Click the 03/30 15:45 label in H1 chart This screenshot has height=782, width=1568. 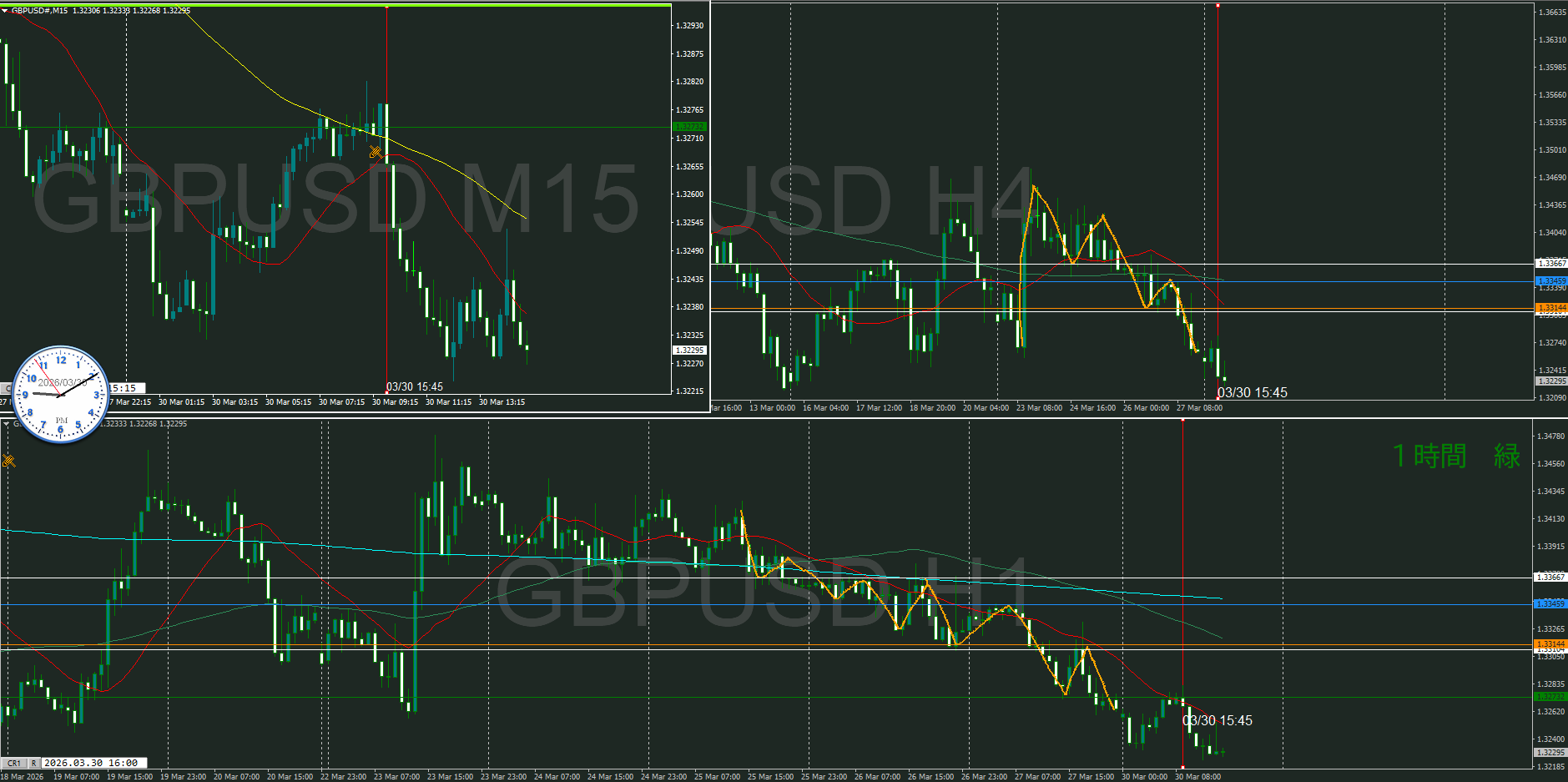(1217, 721)
